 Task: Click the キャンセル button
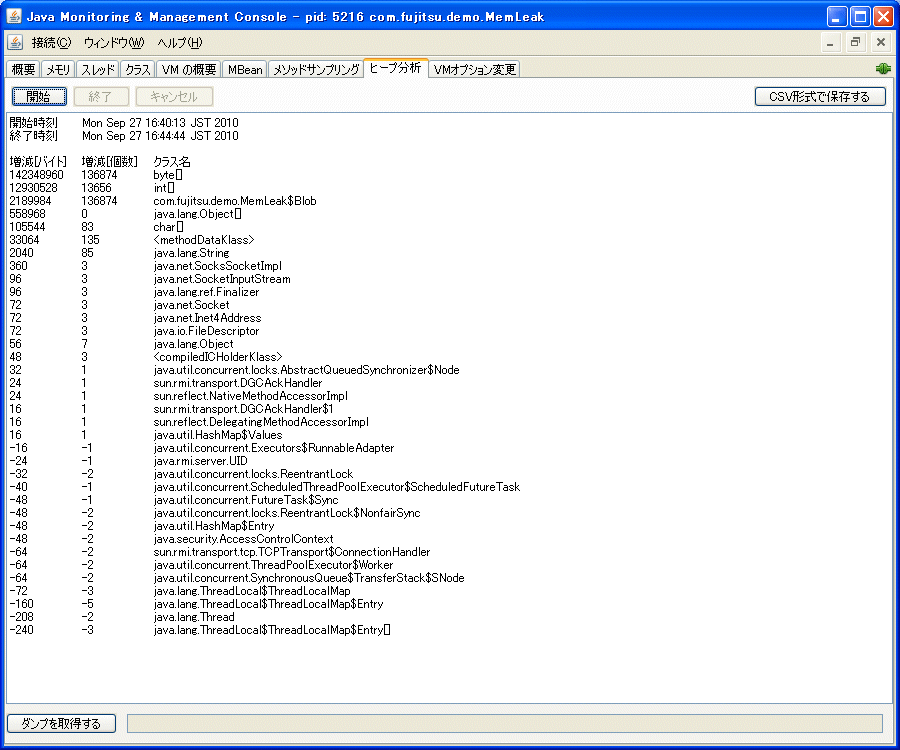pos(174,96)
